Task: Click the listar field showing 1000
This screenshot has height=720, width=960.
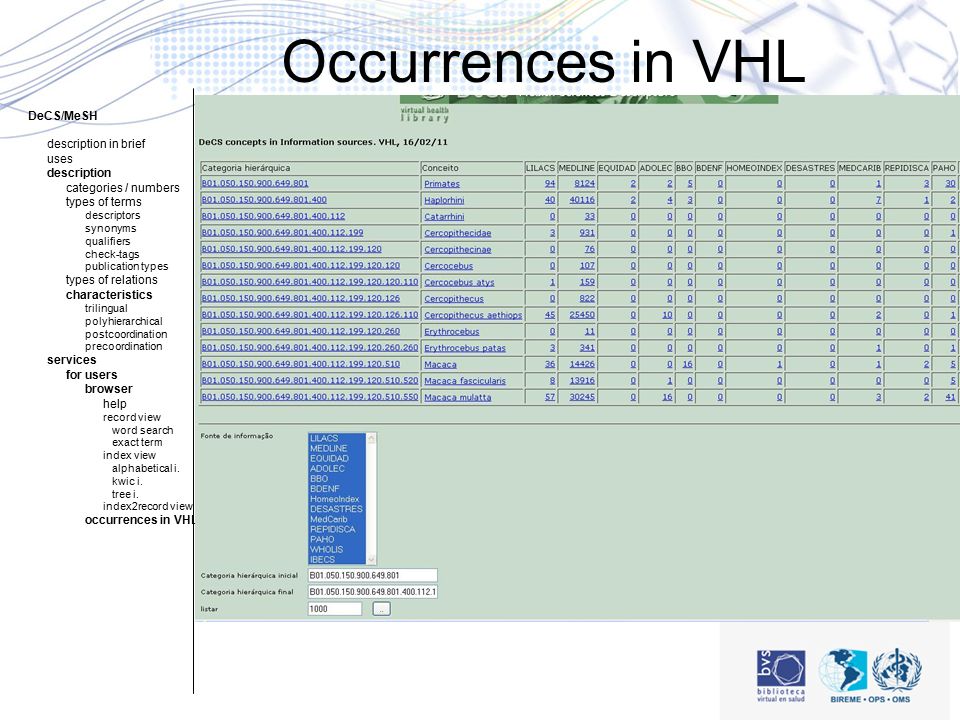Action: (x=334, y=609)
